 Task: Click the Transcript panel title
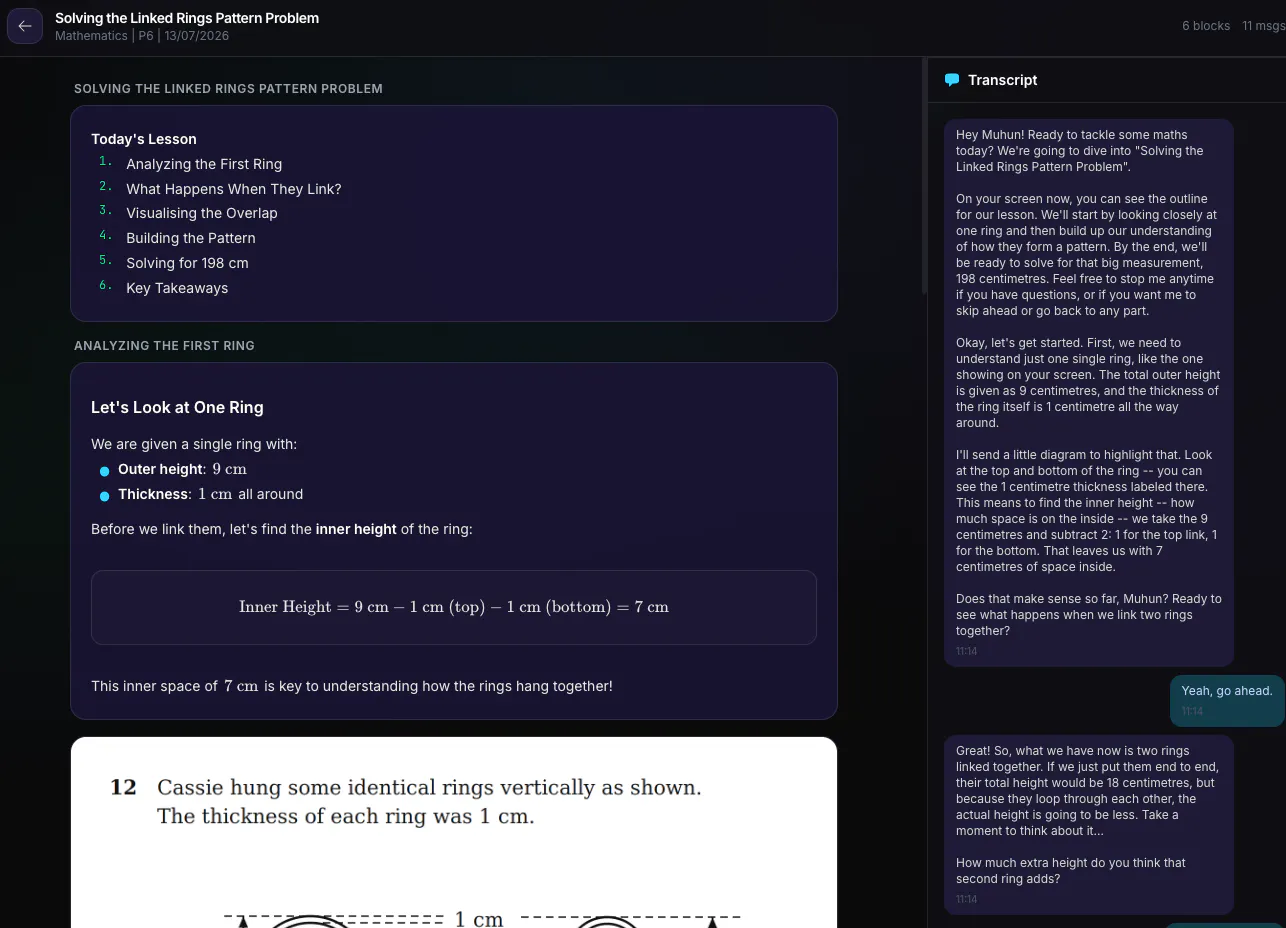tap(1002, 80)
